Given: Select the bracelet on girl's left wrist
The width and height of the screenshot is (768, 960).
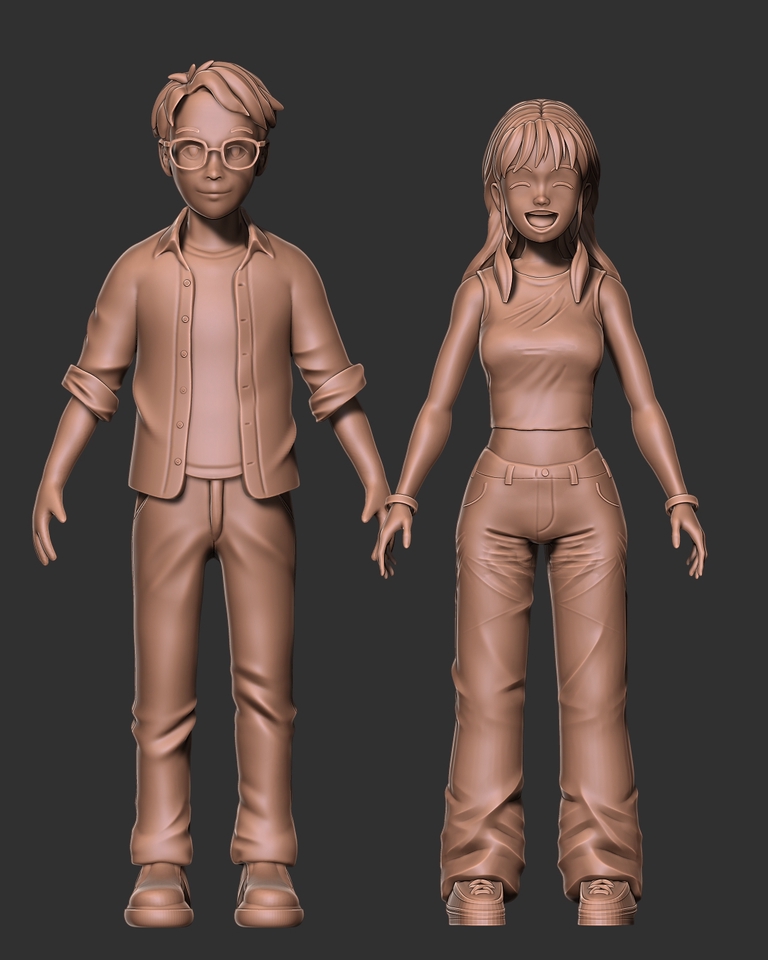Looking at the screenshot, I should click(x=682, y=503).
